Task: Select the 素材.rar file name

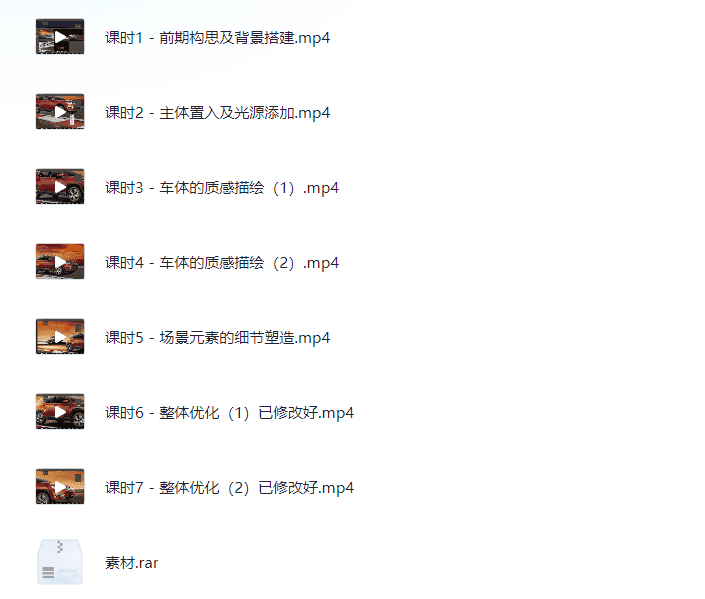Action: coord(132,563)
